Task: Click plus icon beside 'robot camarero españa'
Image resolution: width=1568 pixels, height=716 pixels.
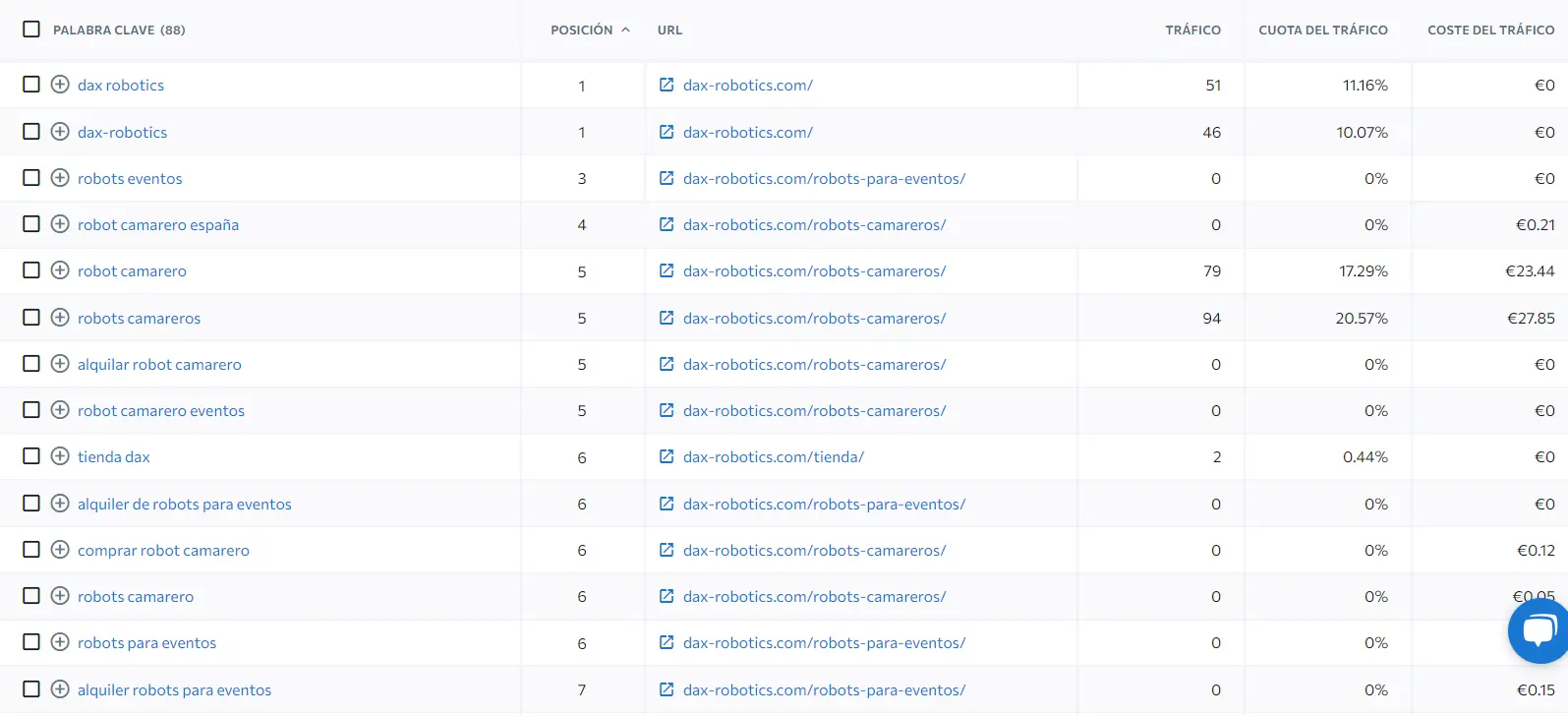Action: click(x=60, y=224)
